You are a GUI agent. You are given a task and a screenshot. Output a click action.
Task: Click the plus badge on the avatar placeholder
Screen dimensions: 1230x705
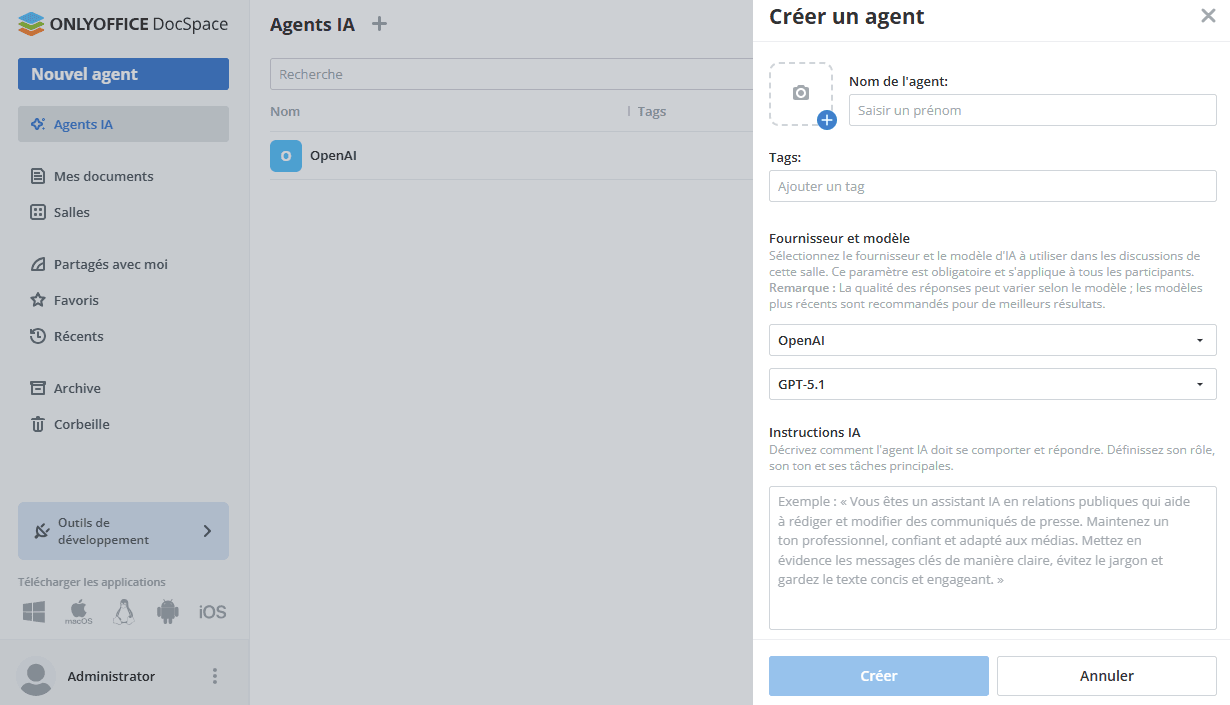coord(826,120)
